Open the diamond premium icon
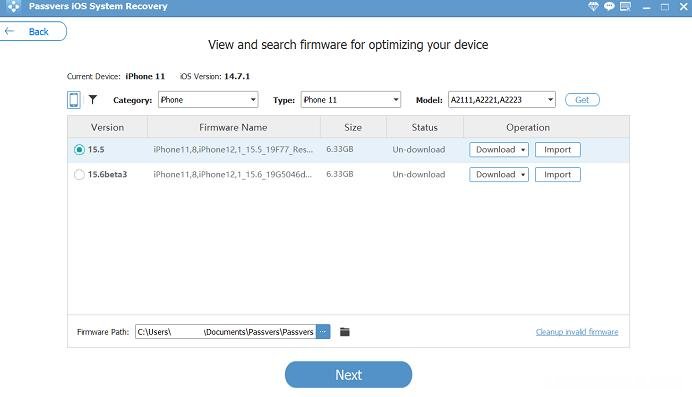The width and height of the screenshot is (692, 397). pos(593,6)
